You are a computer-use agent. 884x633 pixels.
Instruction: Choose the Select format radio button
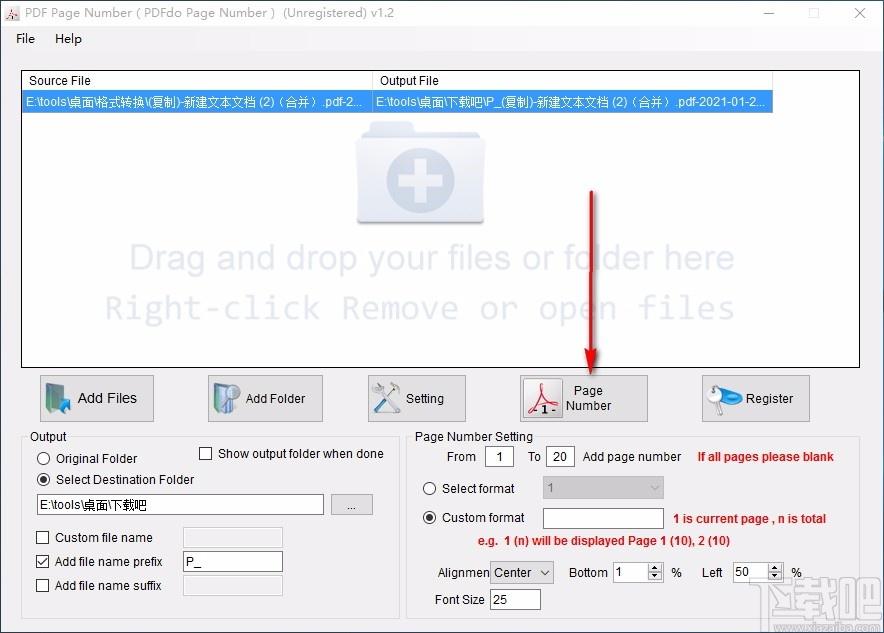(430, 488)
